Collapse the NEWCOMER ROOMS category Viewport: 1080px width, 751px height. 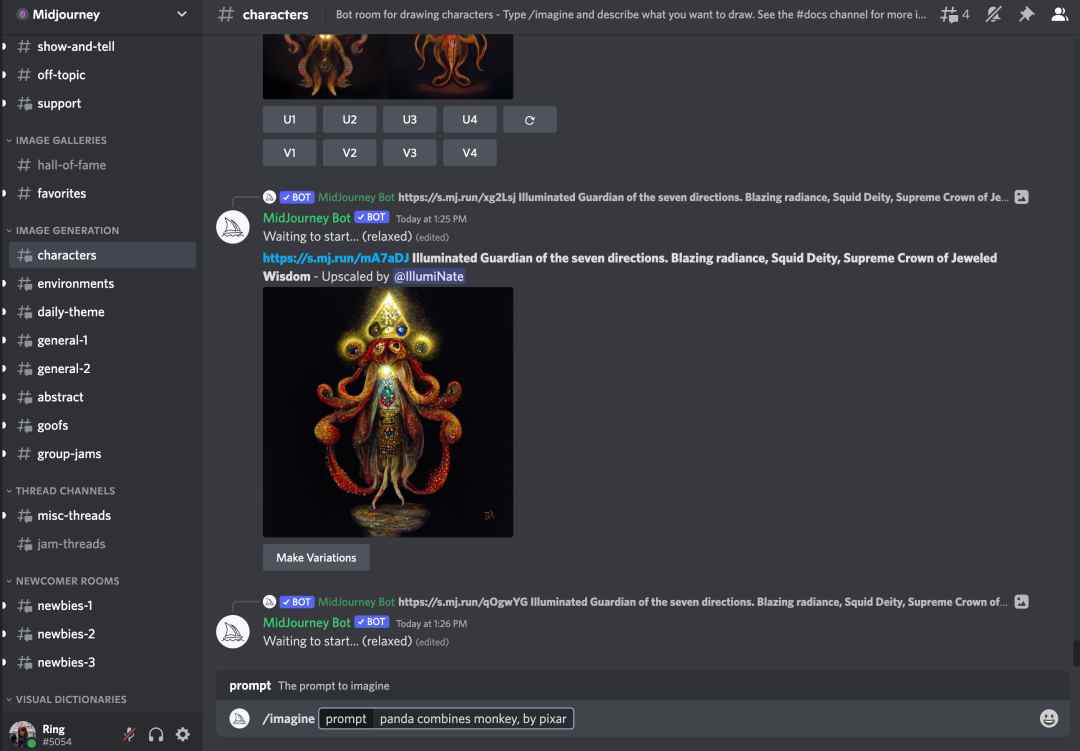pyautogui.click(x=67, y=581)
